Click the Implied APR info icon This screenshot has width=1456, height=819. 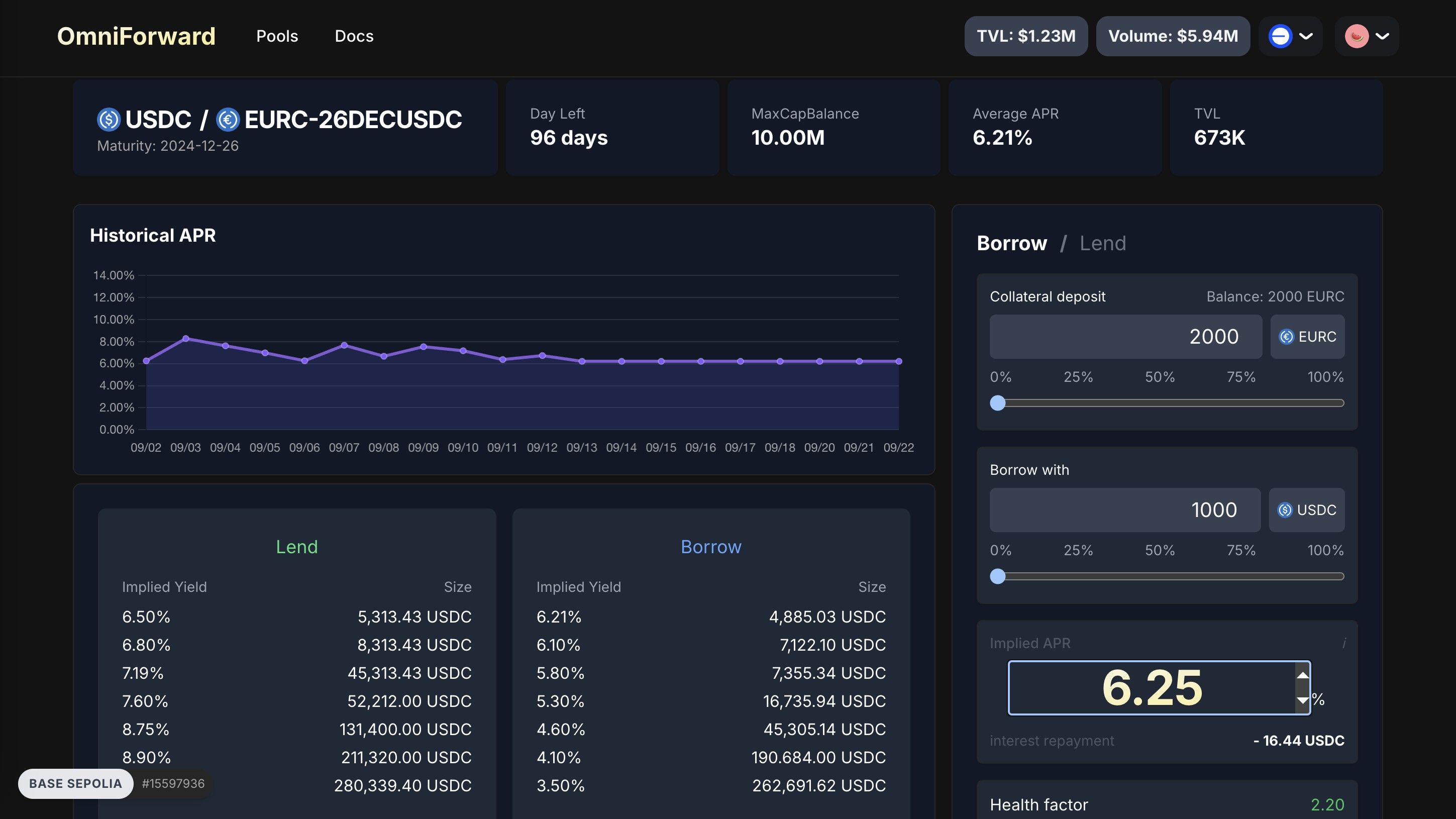tap(1343, 643)
